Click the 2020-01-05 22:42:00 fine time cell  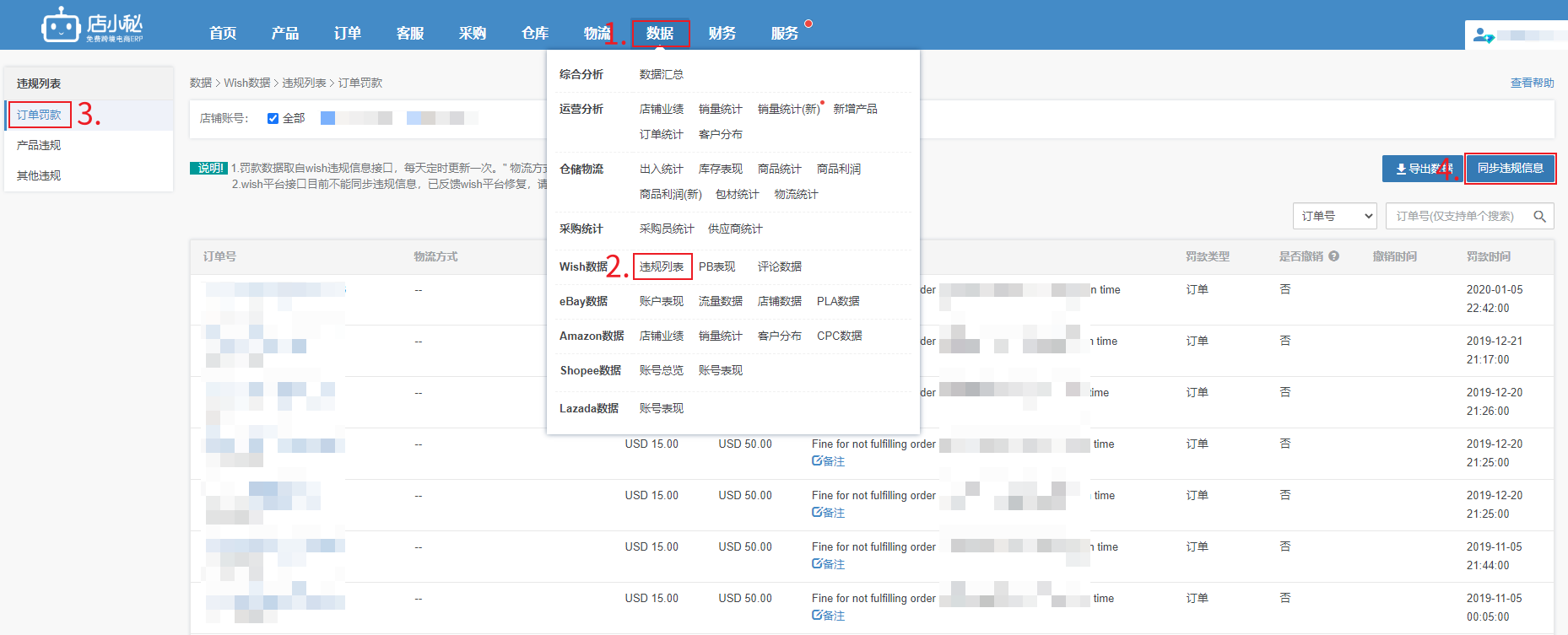1495,299
